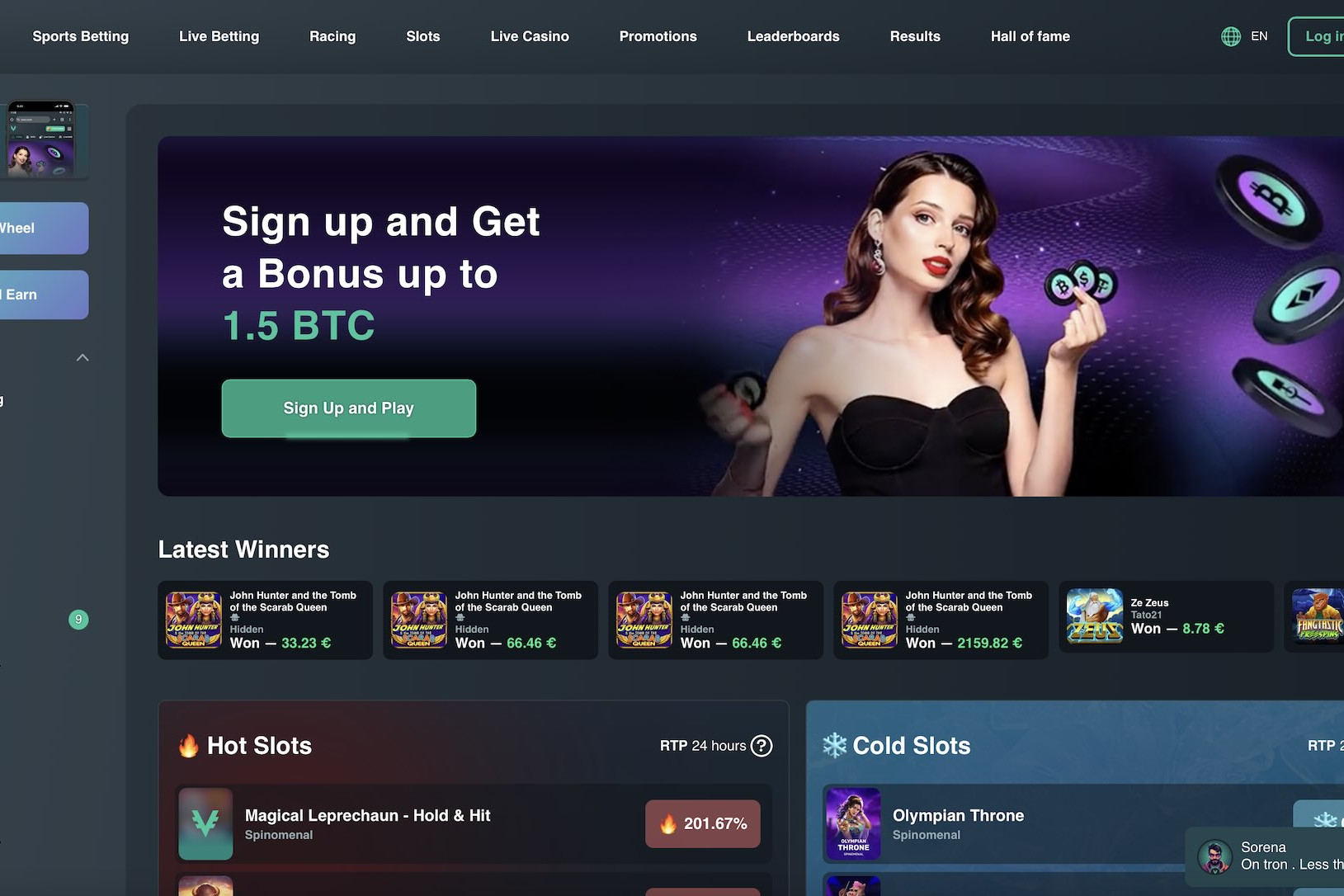Image resolution: width=1344 pixels, height=896 pixels.
Task: Click the Log in button
Action: [1317, 36]
